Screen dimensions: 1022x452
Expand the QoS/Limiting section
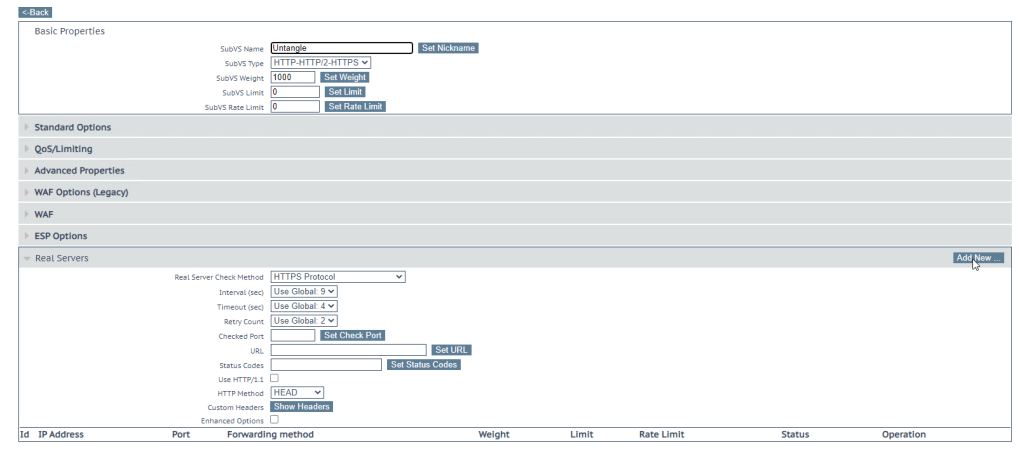point(63,149)
